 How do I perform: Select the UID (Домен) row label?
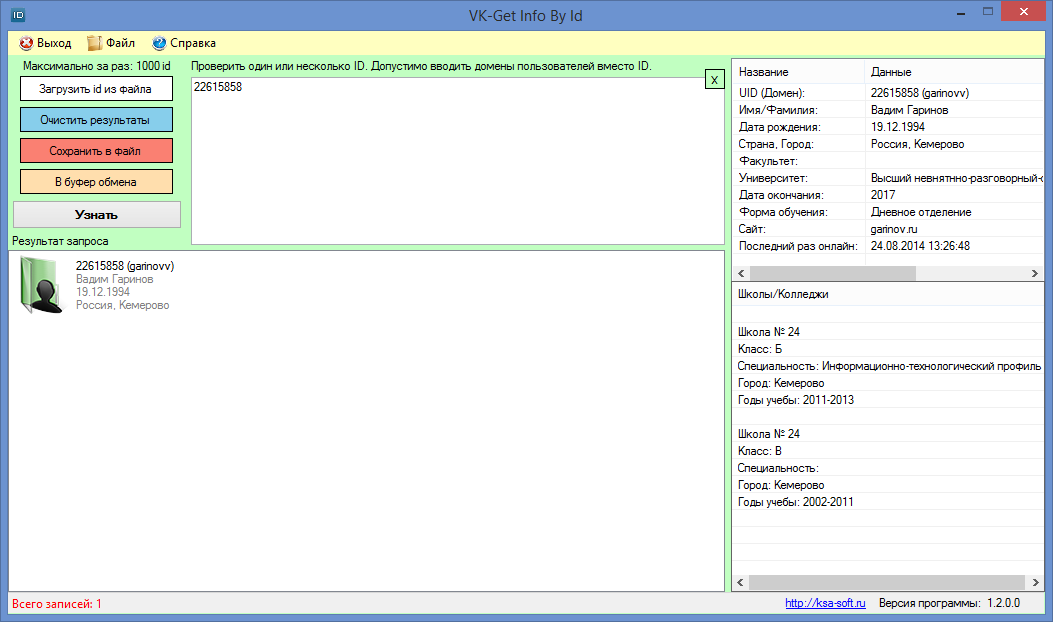coord(772,93)
